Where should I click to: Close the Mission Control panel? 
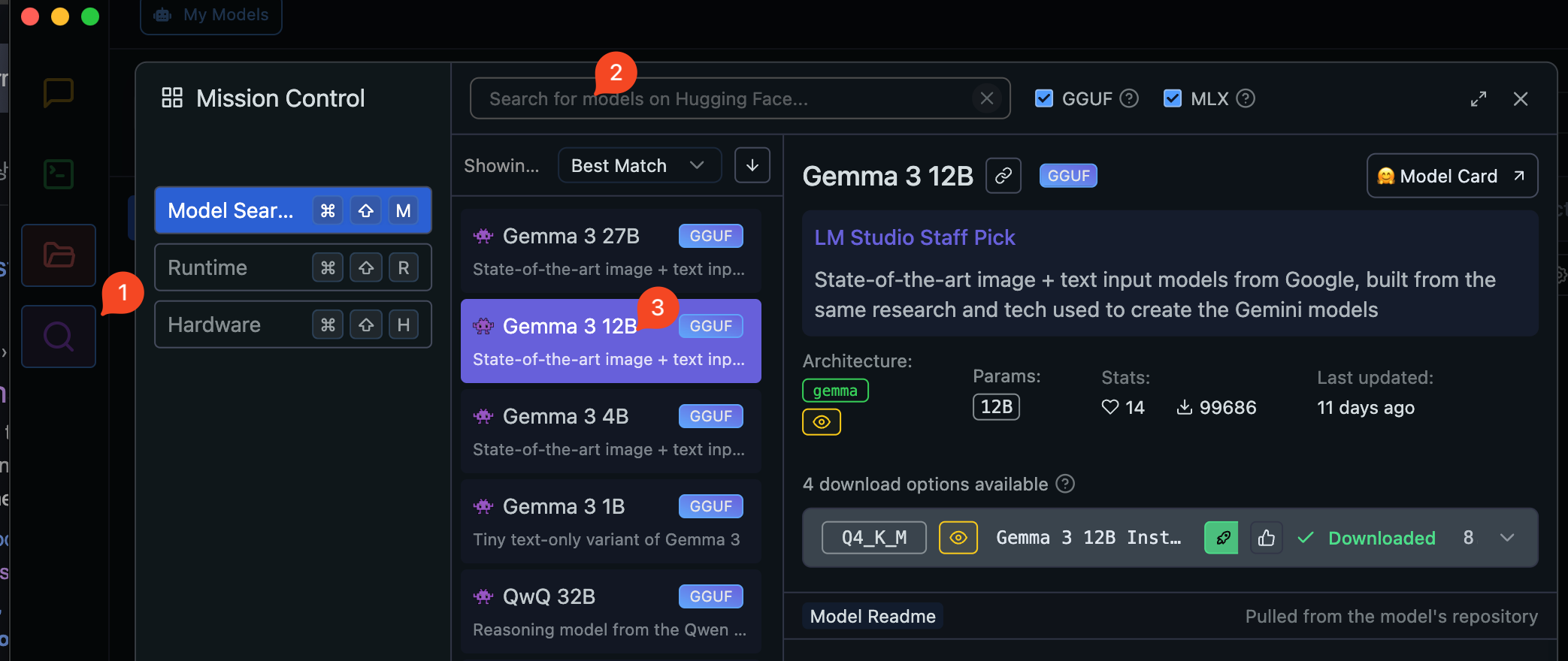point(1521,98)
